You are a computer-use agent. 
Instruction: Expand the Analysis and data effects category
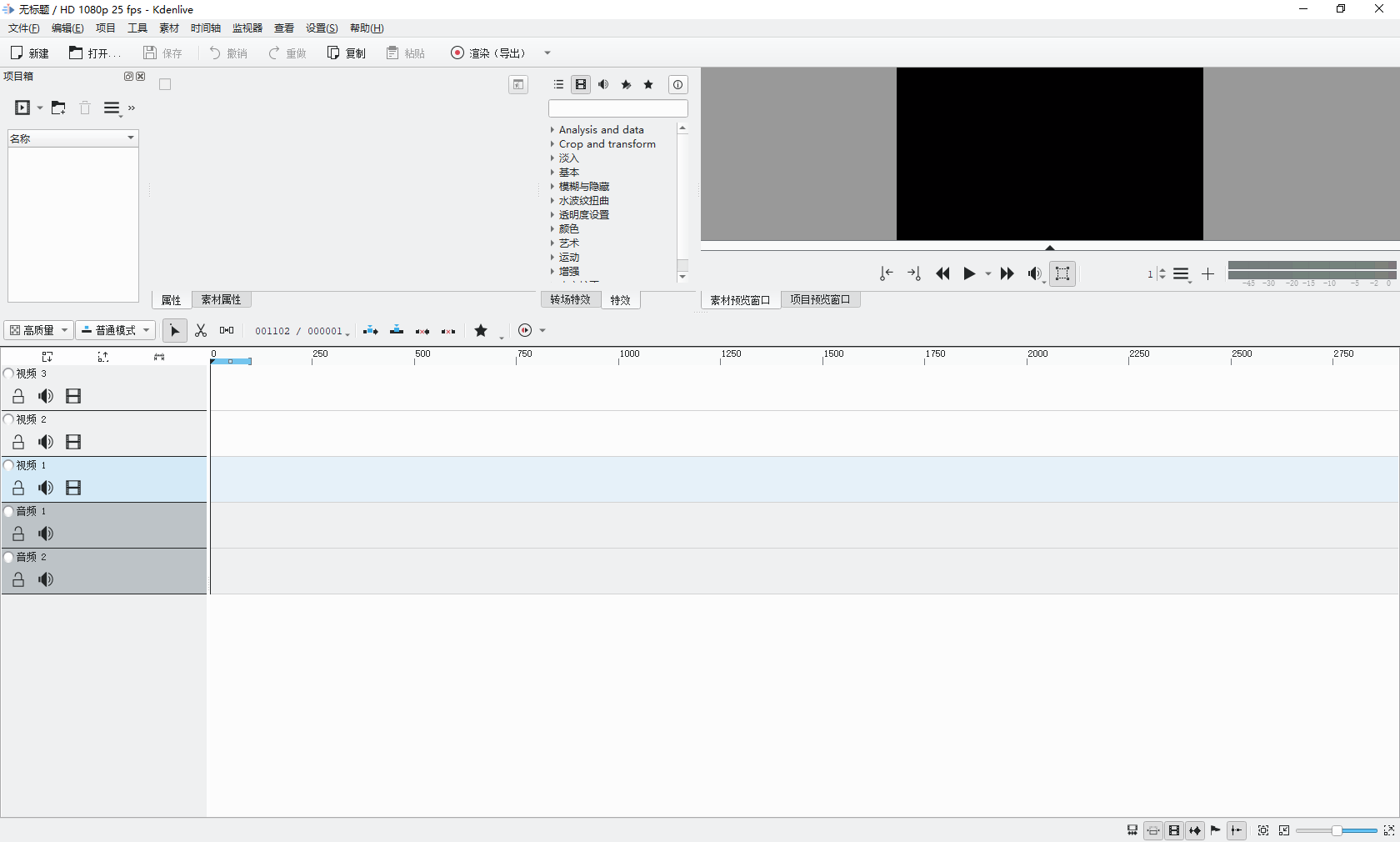pyautogui.click(x=552, y=130)
